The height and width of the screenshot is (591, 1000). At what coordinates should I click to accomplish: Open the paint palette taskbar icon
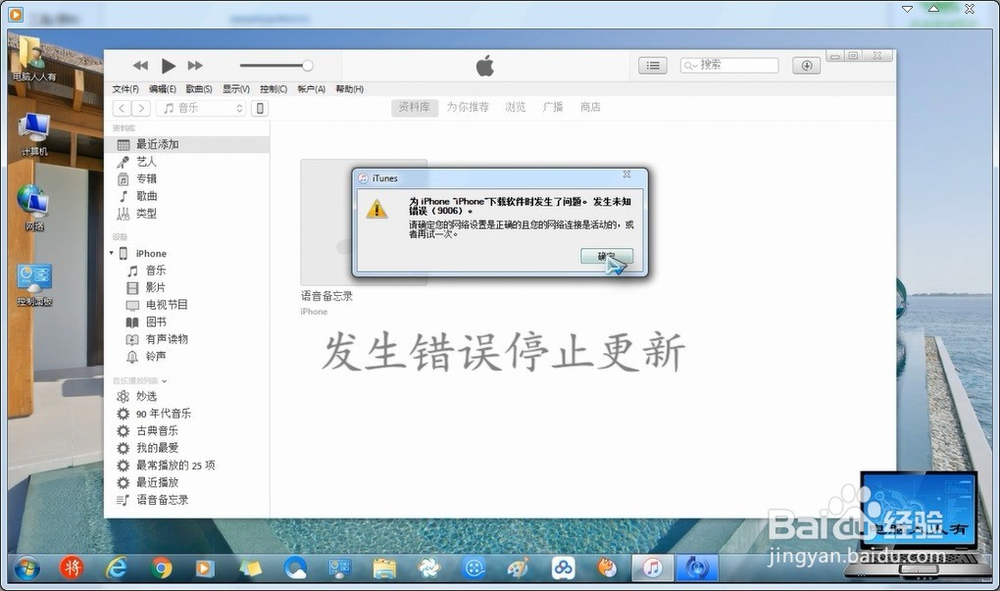pos(518,567)
